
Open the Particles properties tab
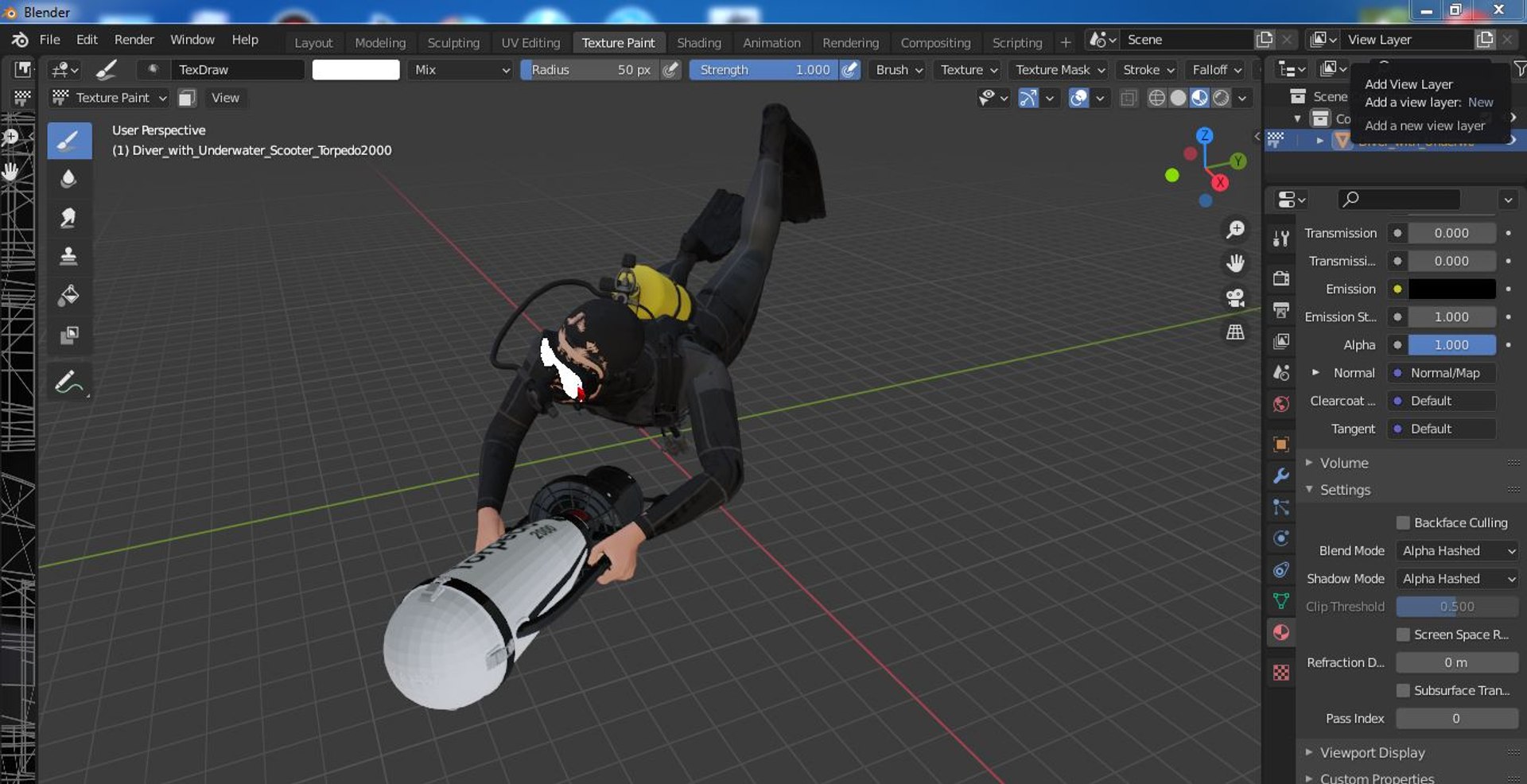click(1280, 506)
